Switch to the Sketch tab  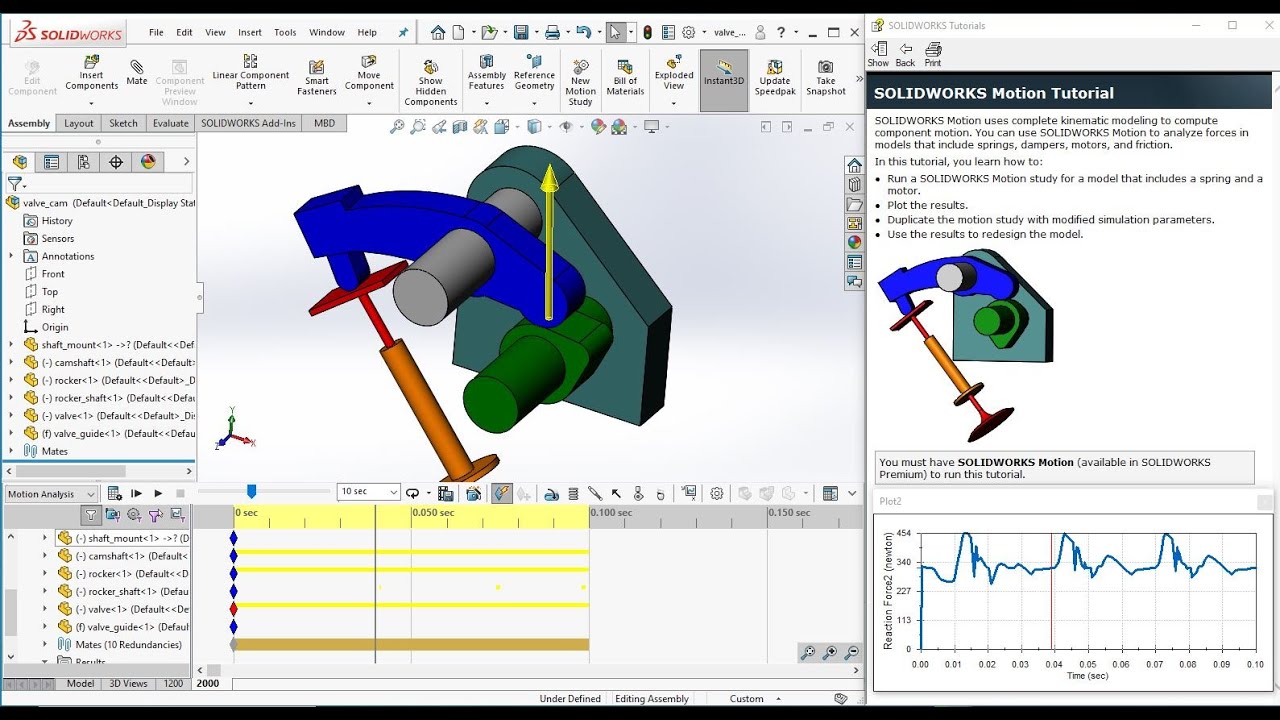[x=123, y=124]
